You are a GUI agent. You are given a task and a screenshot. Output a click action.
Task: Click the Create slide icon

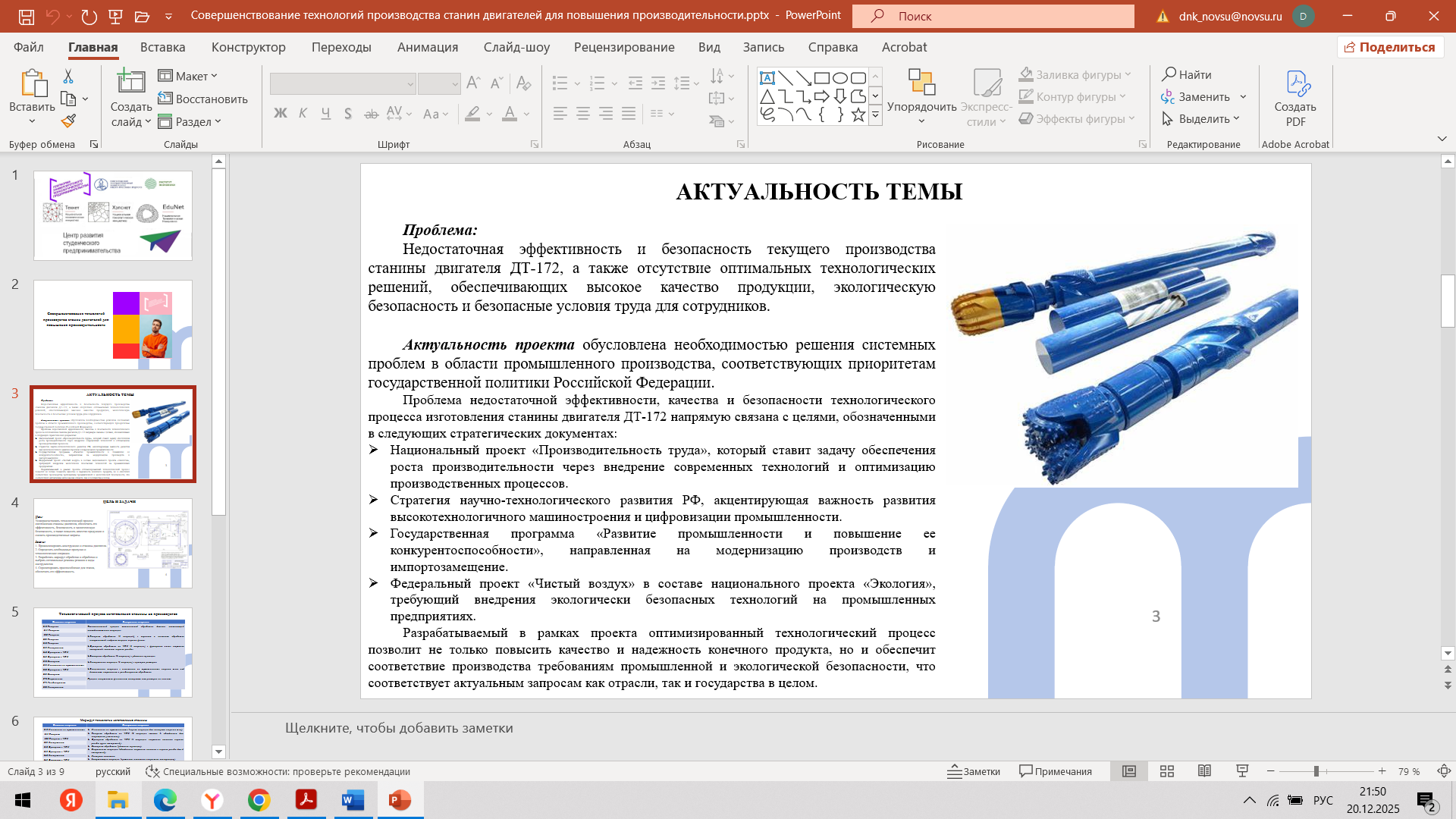tap(130, 83)
